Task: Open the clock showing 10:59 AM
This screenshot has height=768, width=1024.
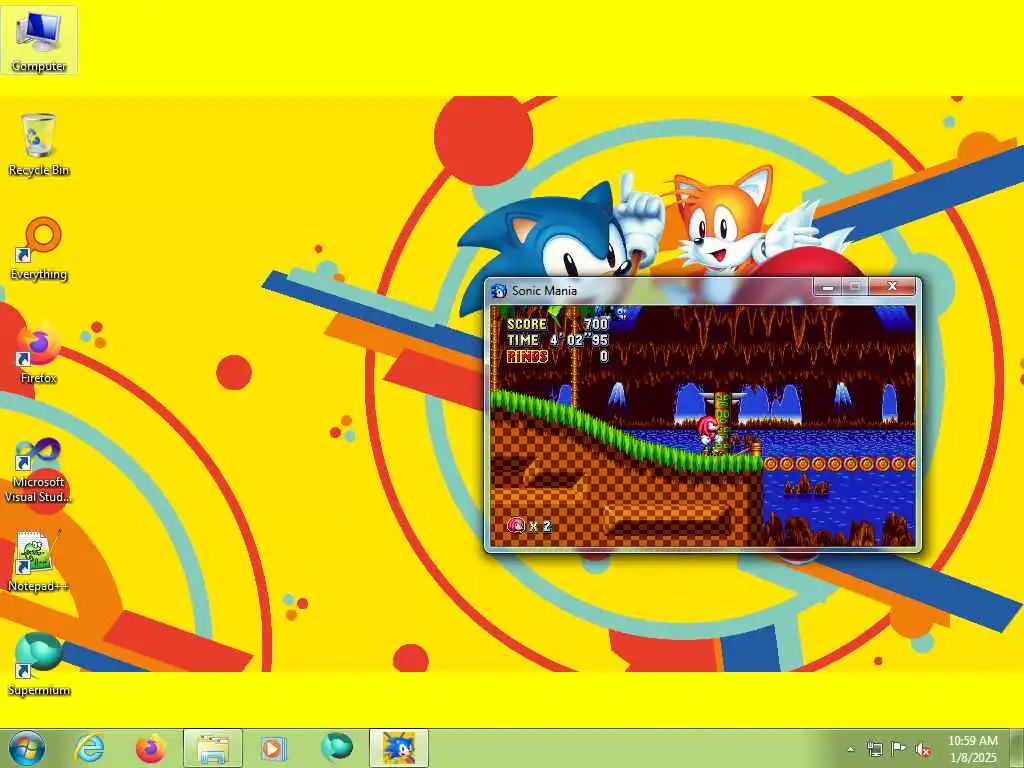Action: 972,749
